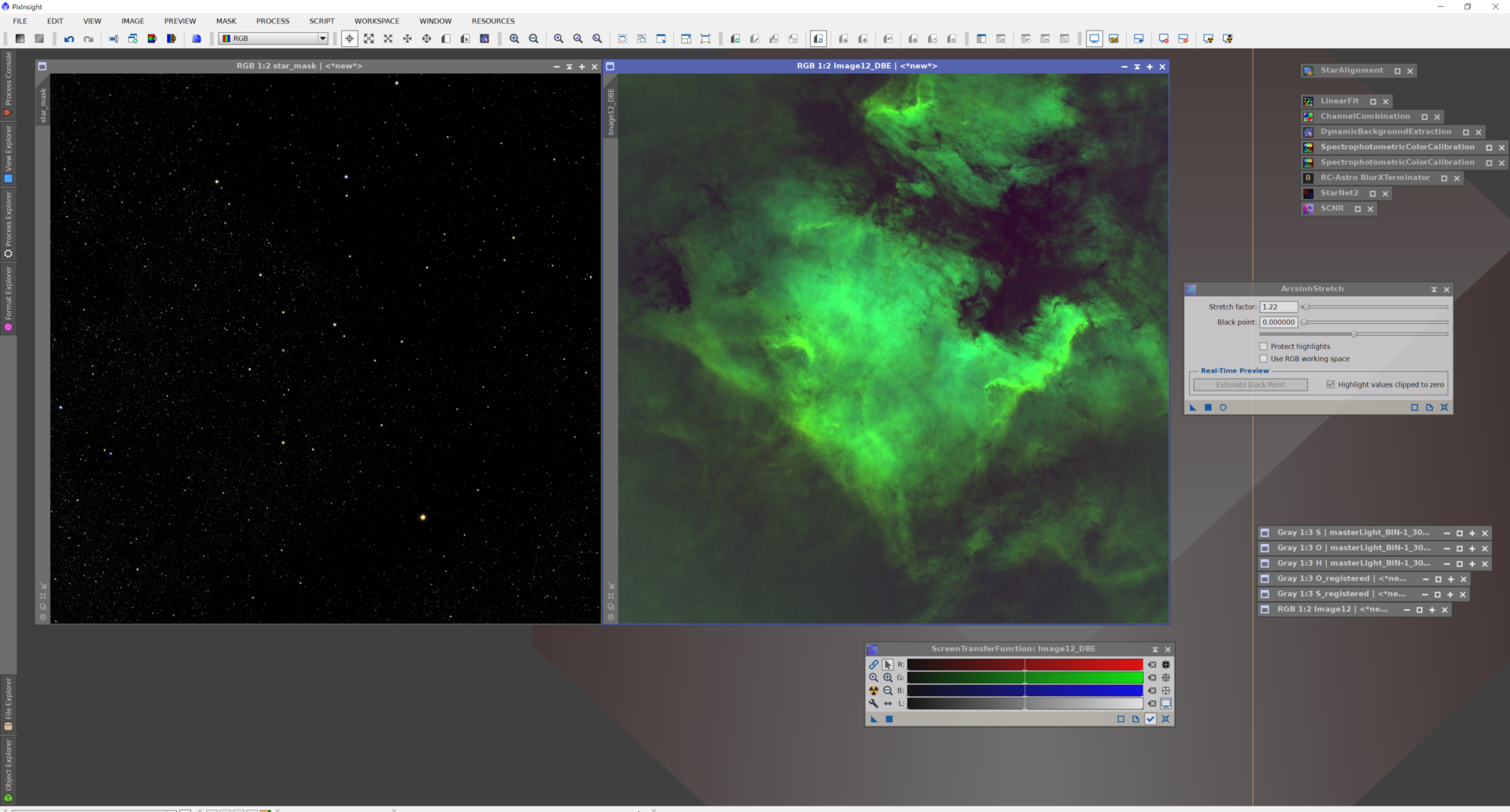Restore the Gray 1:3 O_registered window
The height and width of the screenshot is (812, 1510).
tap(1438, 579)
